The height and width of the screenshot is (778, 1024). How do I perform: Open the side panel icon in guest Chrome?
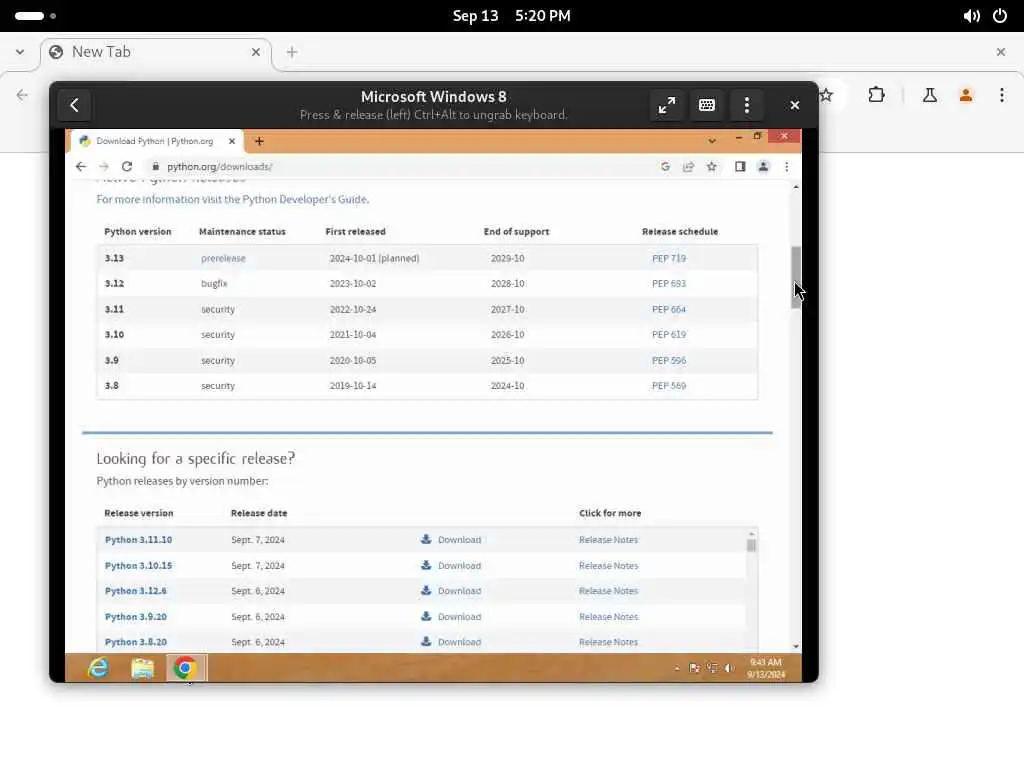740,167
